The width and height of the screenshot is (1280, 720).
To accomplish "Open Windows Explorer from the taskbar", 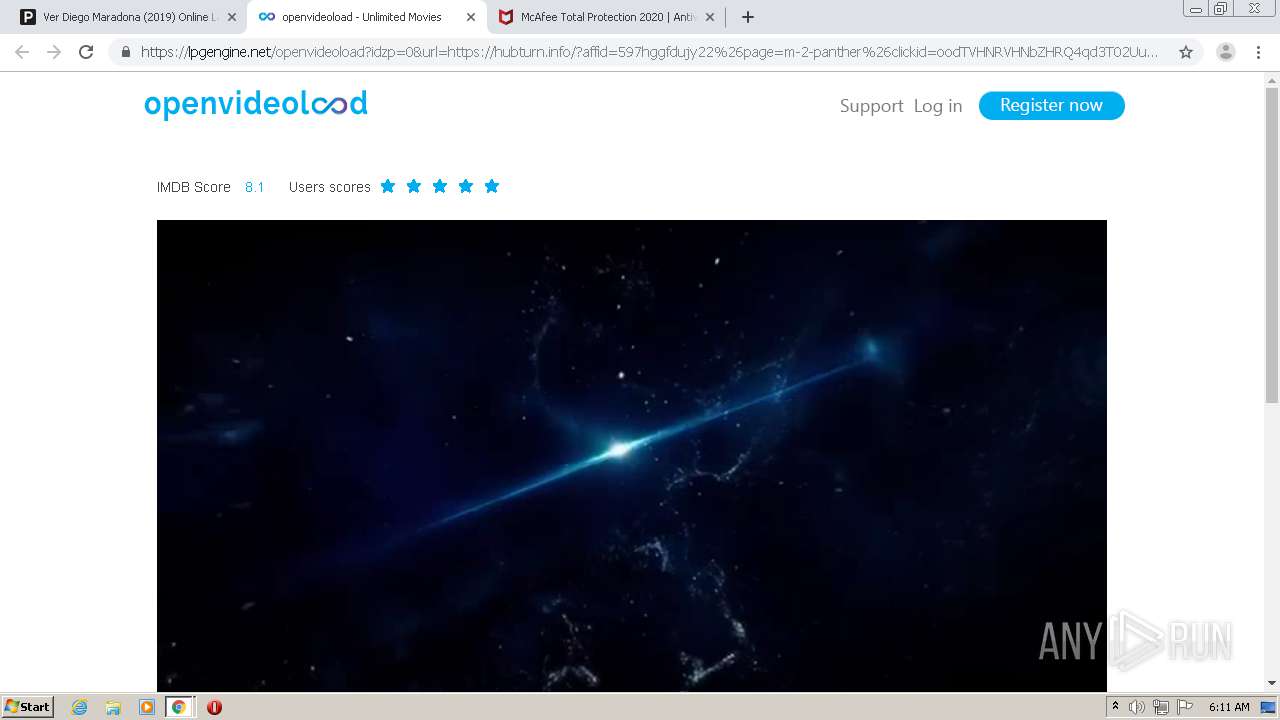I will tap(113, 707).
